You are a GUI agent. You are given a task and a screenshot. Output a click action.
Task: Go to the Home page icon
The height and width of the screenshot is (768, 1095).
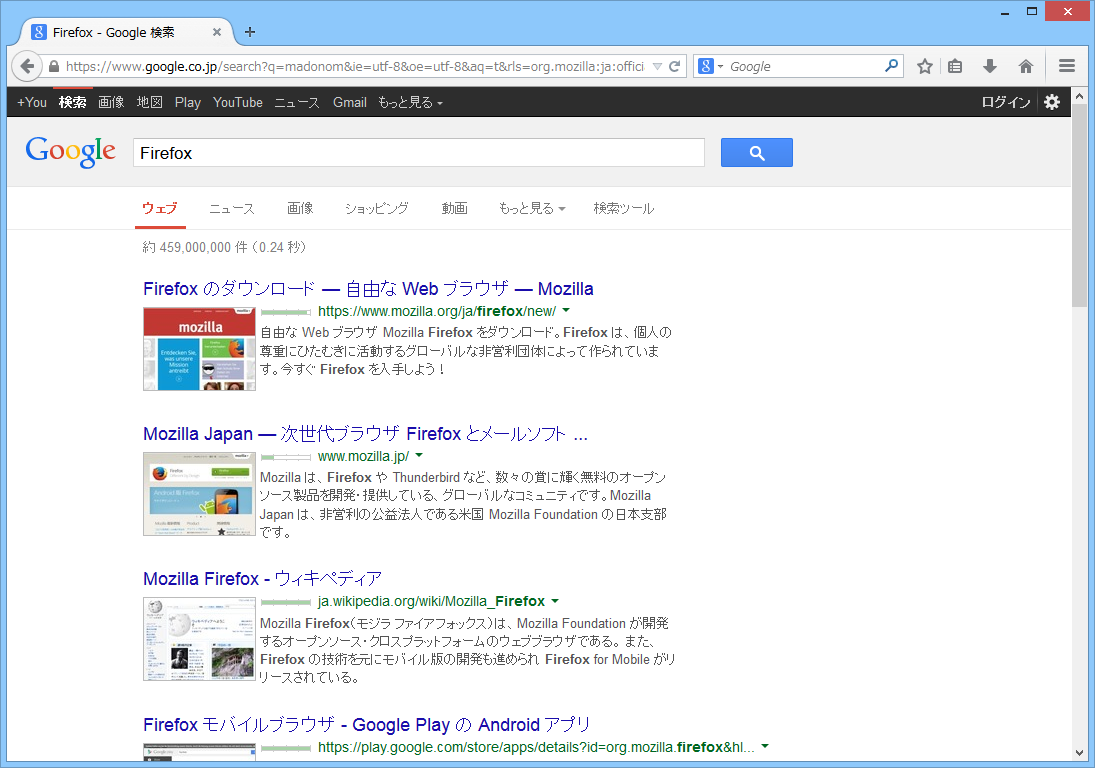pyautogui.click(x=1025, y=66)
